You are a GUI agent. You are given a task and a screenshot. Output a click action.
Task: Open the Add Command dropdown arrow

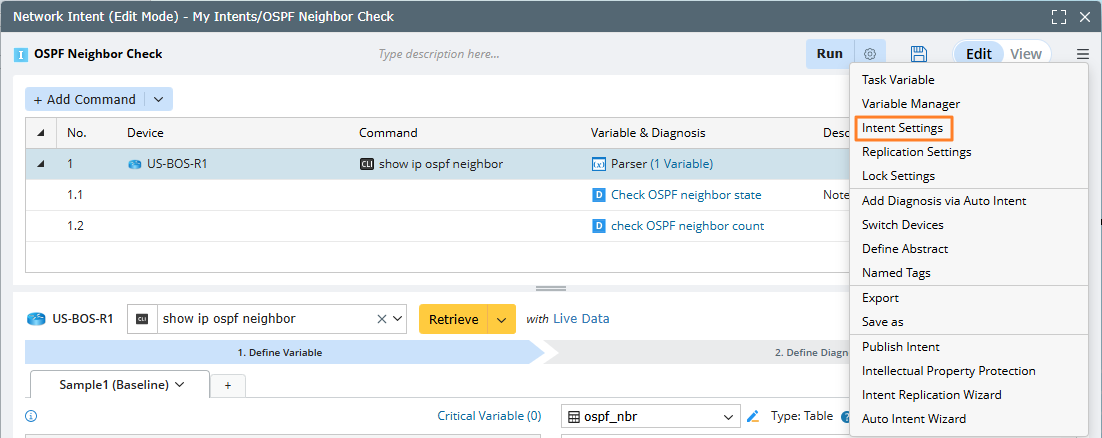[158, 99]
